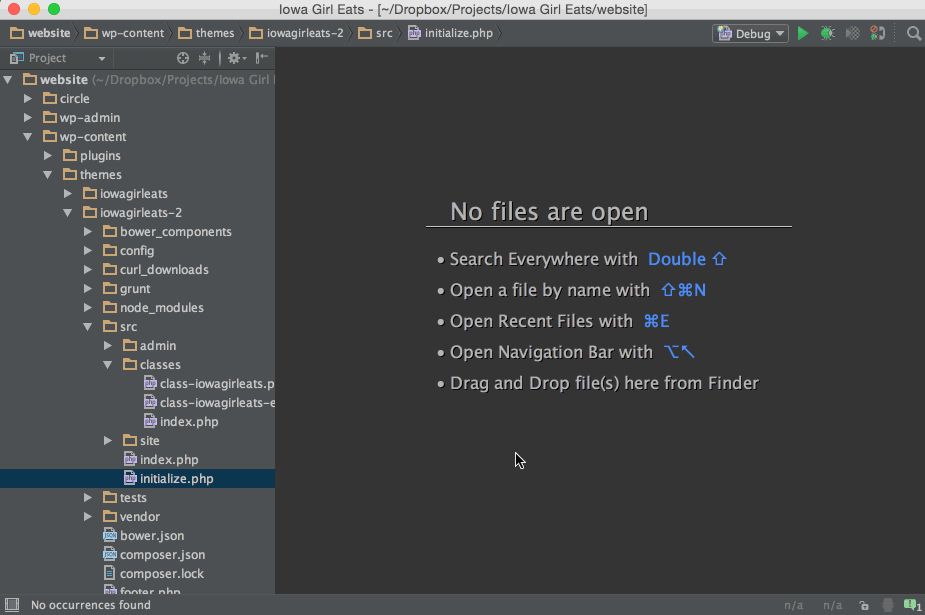Click src breadcrumb in navigation bar
925x615 pixels.
coord(375,33)
